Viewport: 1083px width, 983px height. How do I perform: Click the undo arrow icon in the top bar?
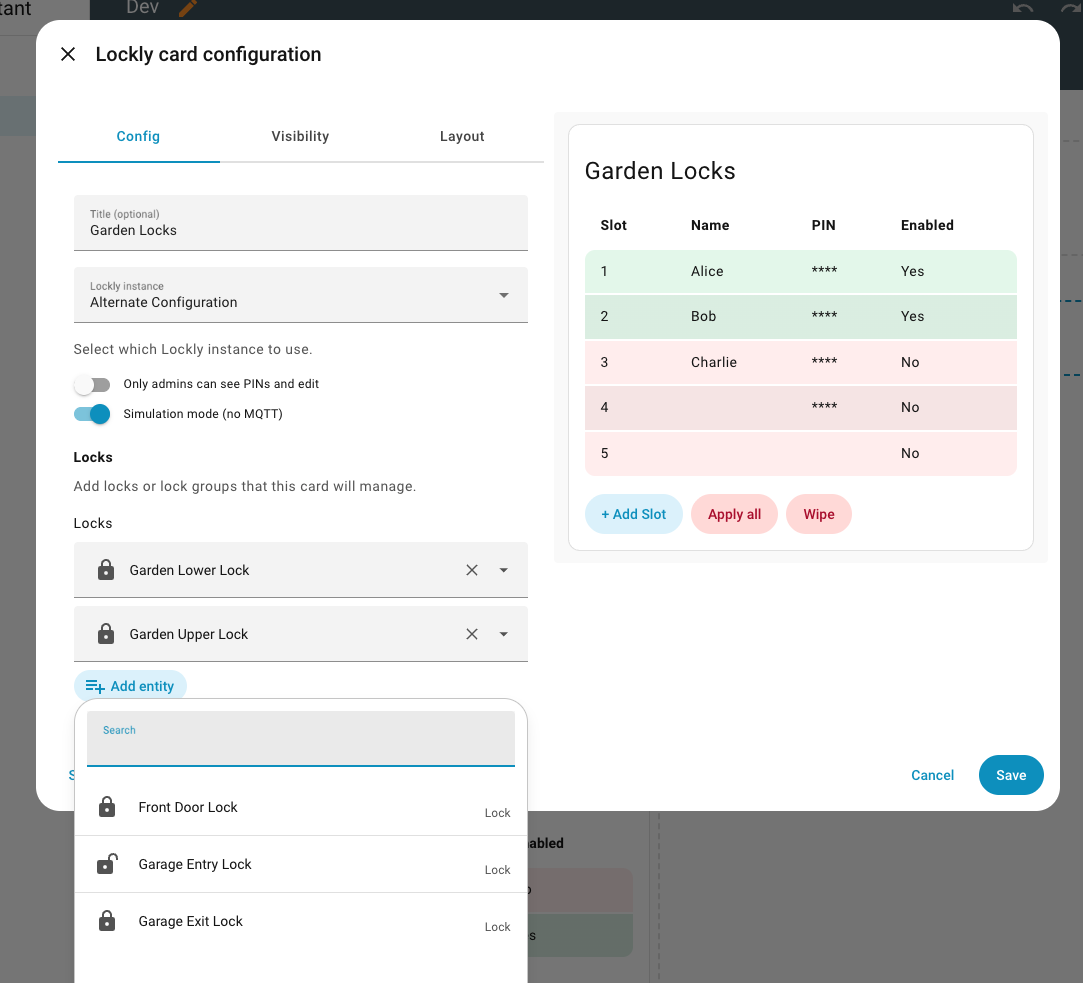coord(1023,8)
